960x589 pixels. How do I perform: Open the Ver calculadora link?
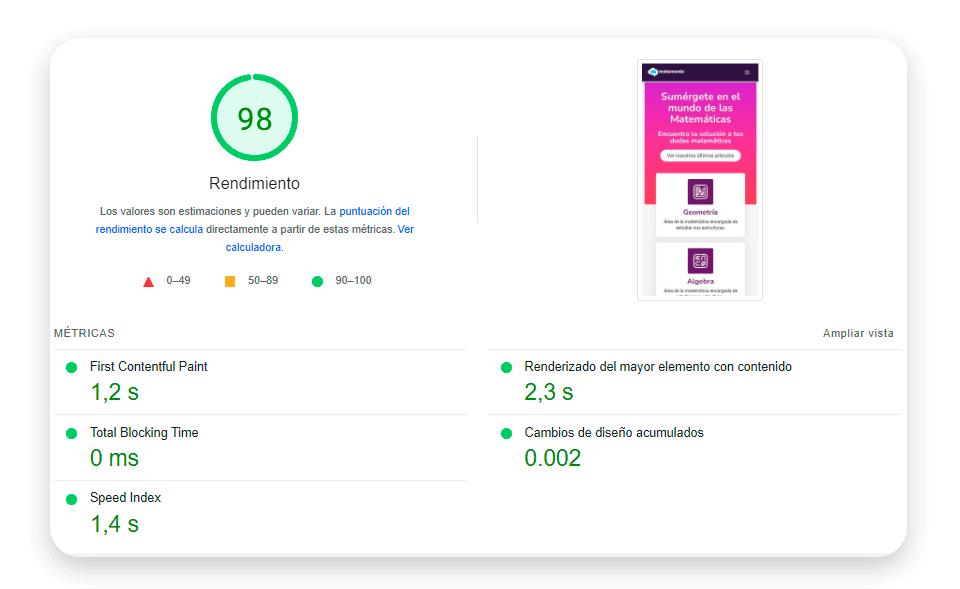pos(253,246)
